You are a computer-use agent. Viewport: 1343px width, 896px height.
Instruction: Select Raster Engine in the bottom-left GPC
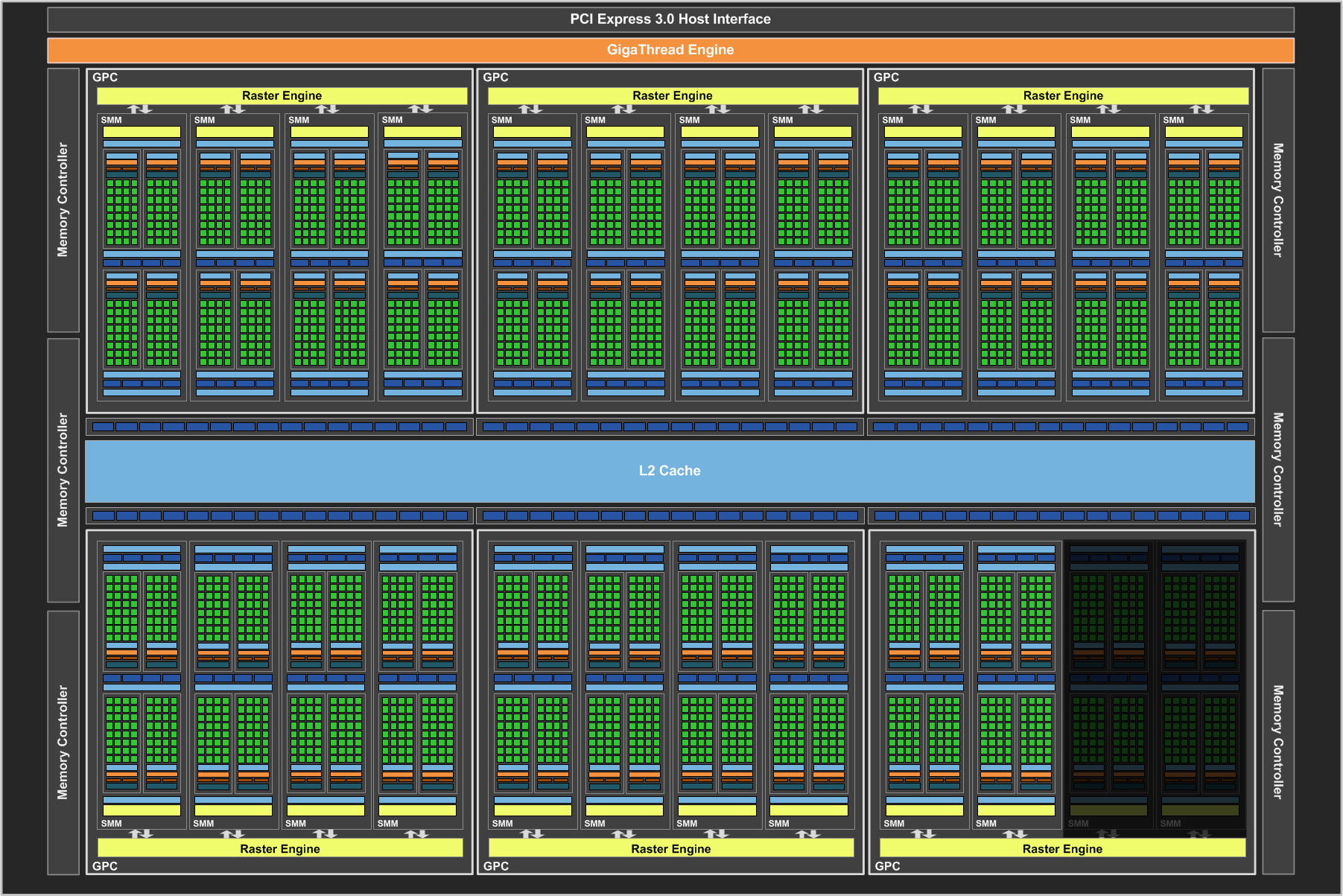(280, 848)
